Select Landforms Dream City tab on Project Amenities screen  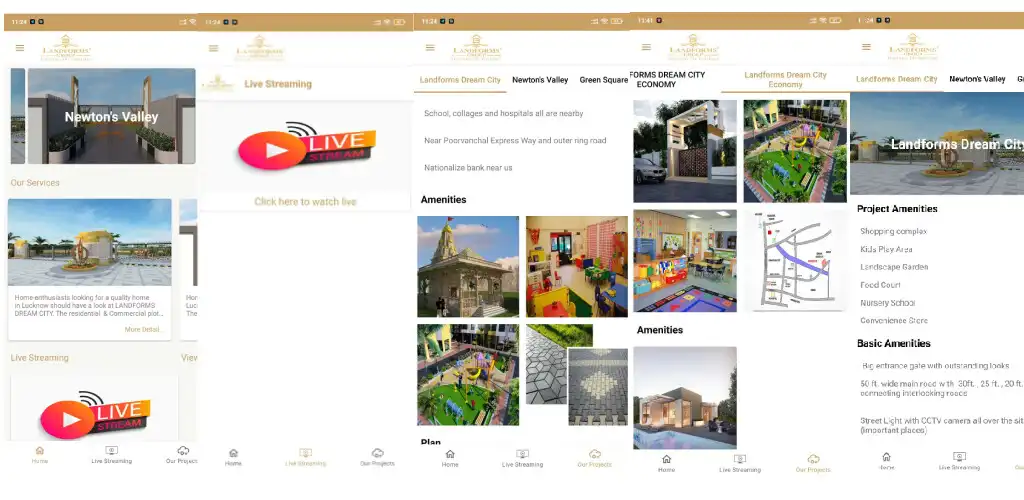coord(897,79)
